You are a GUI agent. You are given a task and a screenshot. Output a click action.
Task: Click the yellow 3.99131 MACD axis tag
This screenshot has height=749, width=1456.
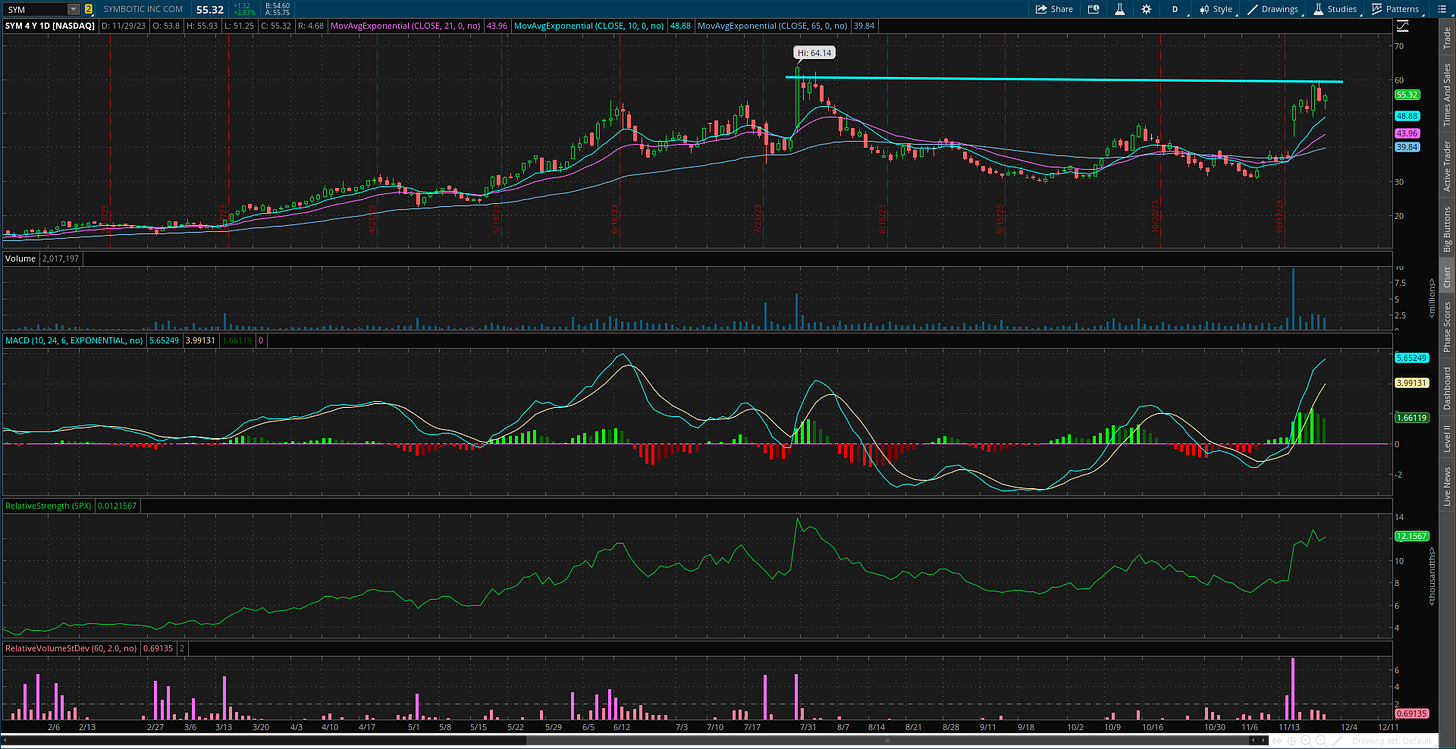[1410, 382]
